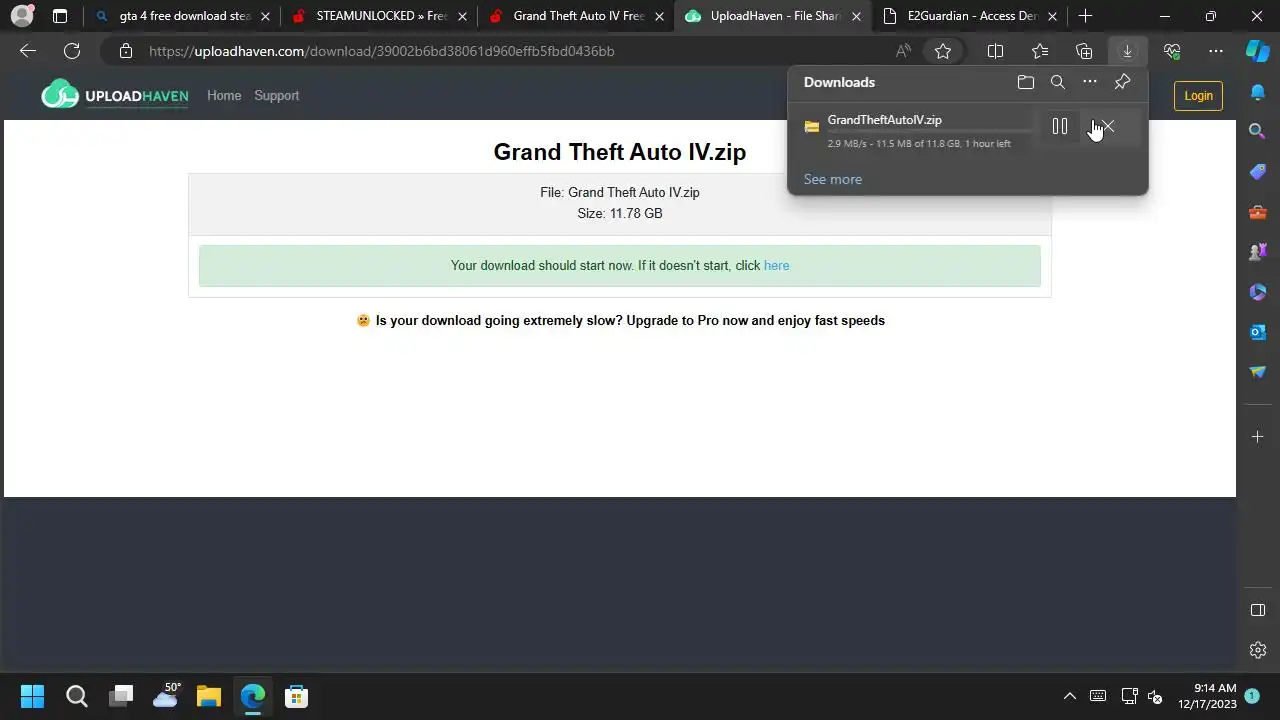Image resolution: width=1280 pixels, height=720 pixels.
Task: Show hidden system tray icons
Action: pos(1069,696)
